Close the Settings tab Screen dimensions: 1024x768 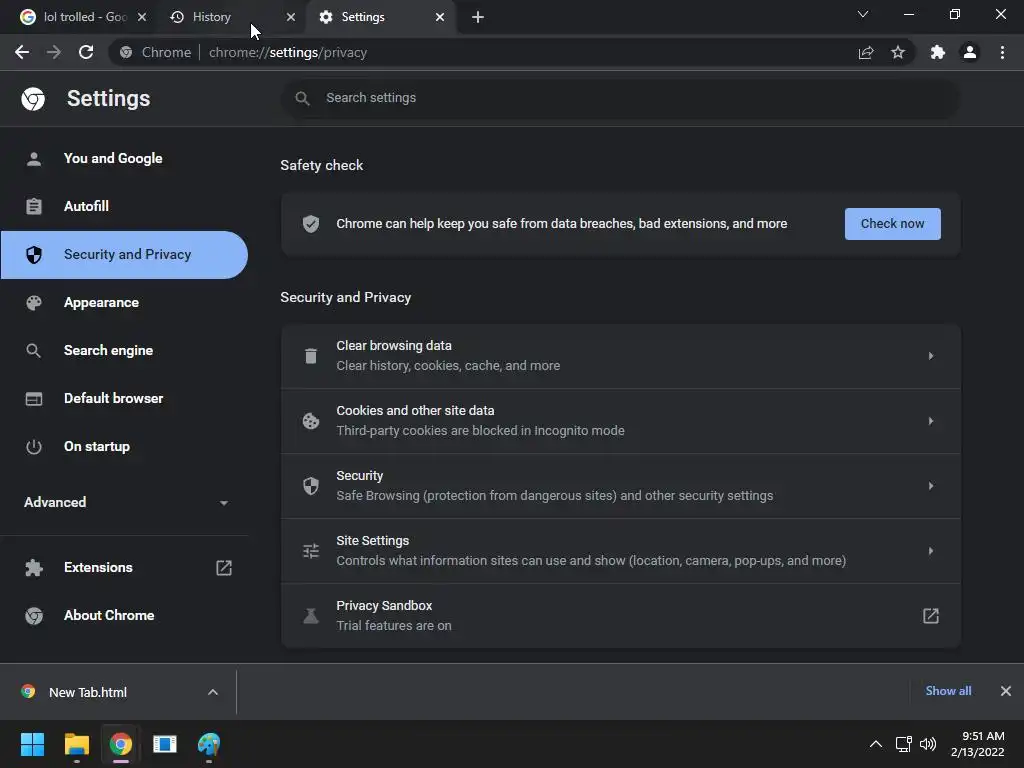(x=440, y=17)
